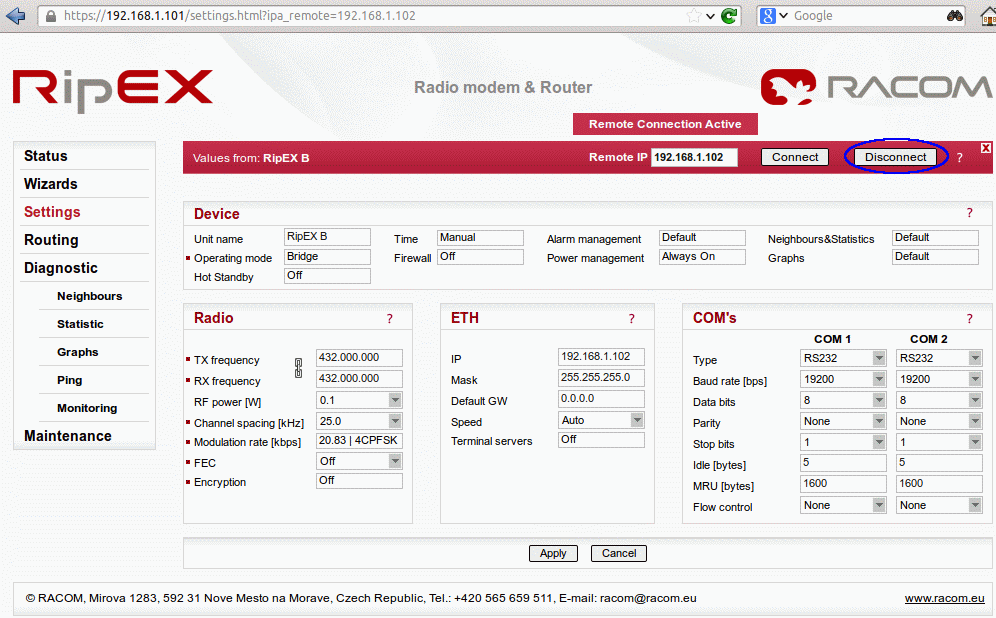This screenshot has height=618, width=996.
Task: Click the RACOM logo
Action: tap(877, 88)
